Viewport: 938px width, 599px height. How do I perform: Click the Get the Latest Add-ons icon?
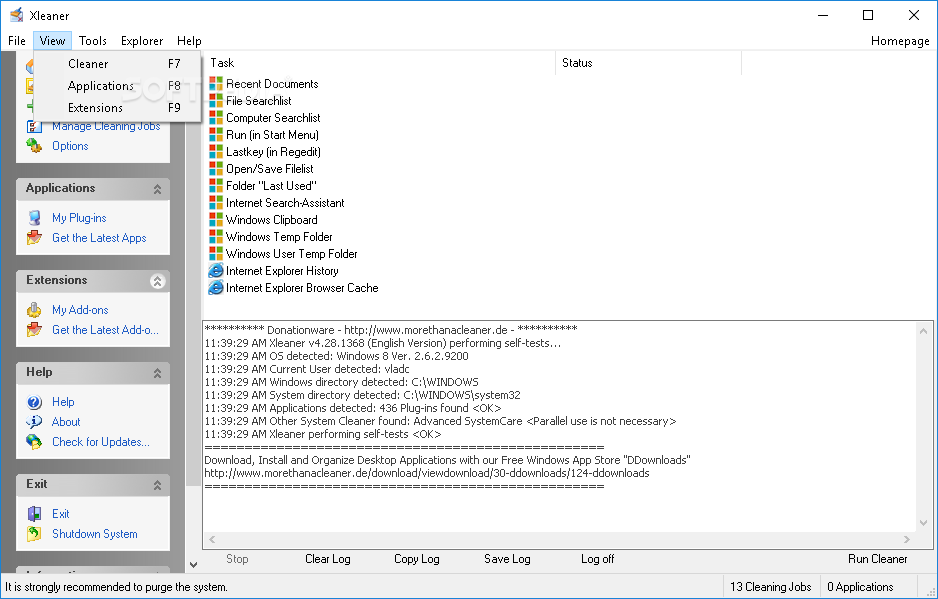[x=34, y=330]
